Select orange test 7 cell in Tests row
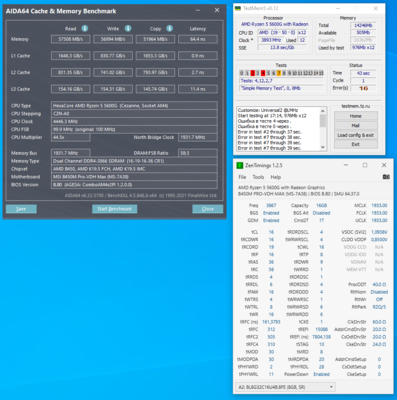Image resolution: width=397 pixels, height=400 pixels. point(279,73)
